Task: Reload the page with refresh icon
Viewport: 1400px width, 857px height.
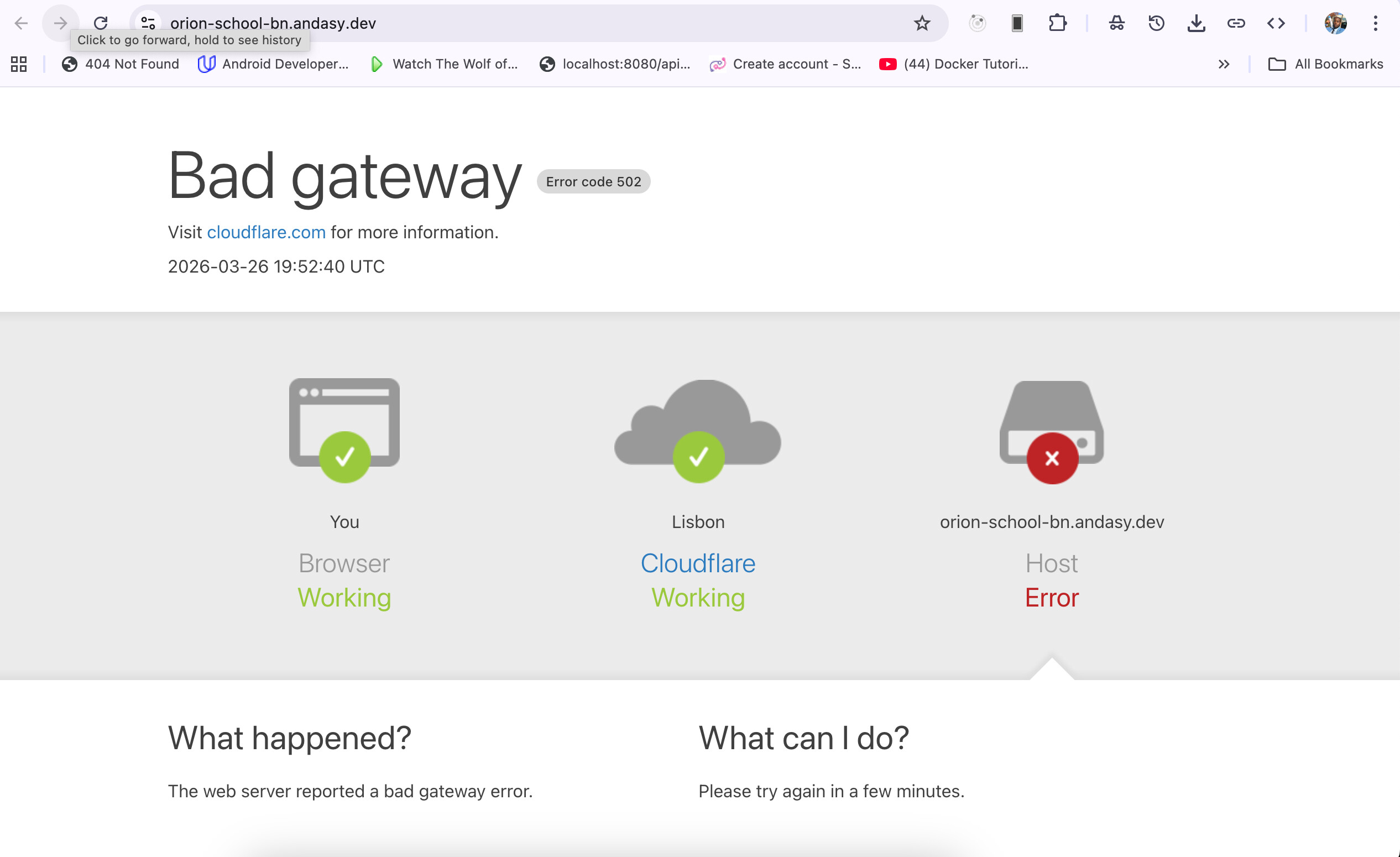Action: tap(101, 23)
